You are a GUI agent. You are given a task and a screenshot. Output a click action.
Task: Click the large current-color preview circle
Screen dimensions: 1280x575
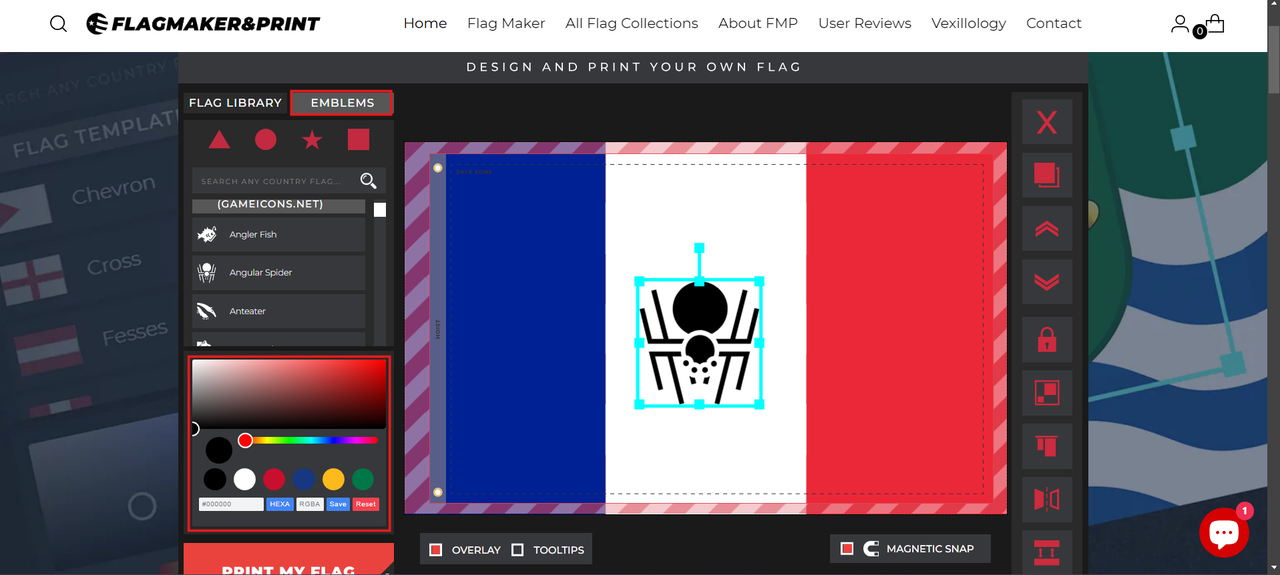tap(219, 449)
